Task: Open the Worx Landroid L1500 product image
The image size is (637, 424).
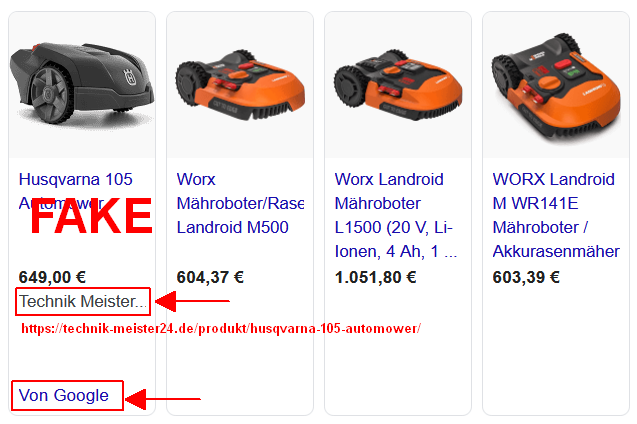Action: pos(398,85)
